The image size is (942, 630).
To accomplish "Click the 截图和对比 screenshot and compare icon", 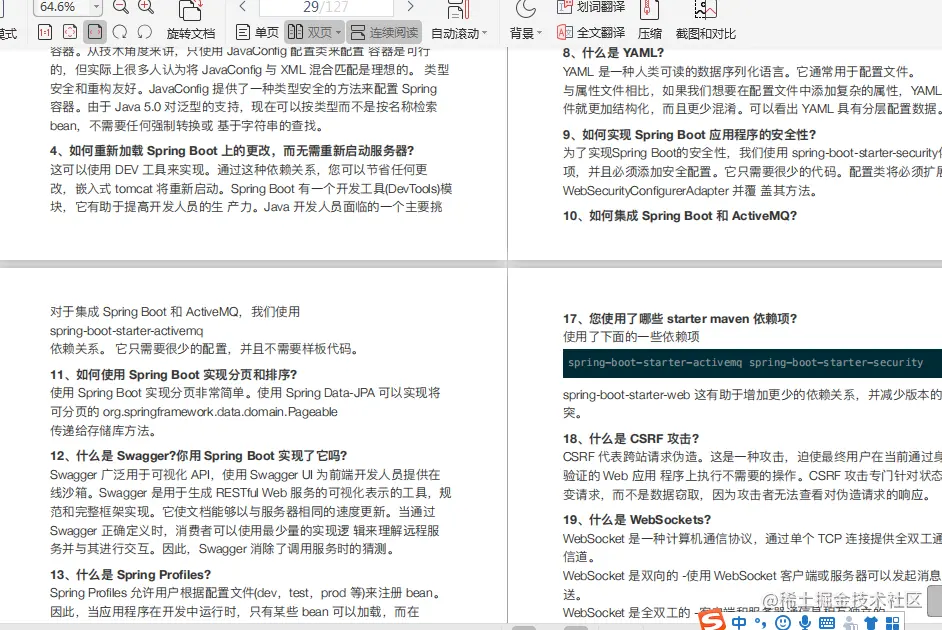I will (705, 10).
